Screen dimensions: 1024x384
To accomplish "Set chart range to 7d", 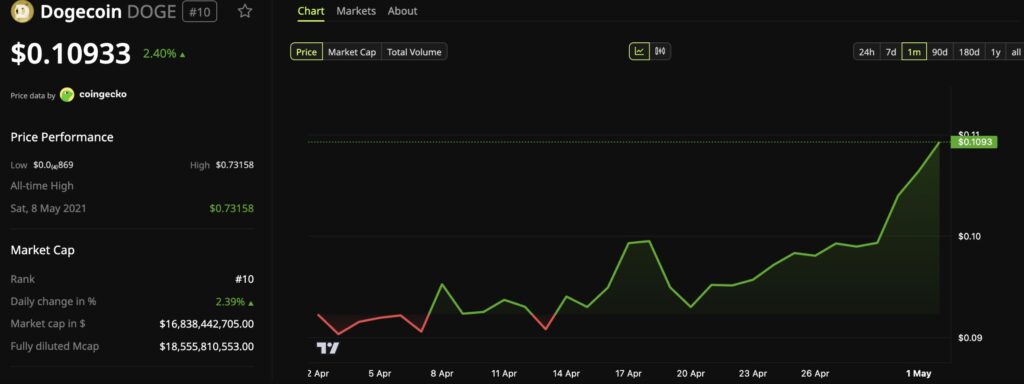I will [x=891, y=52].
